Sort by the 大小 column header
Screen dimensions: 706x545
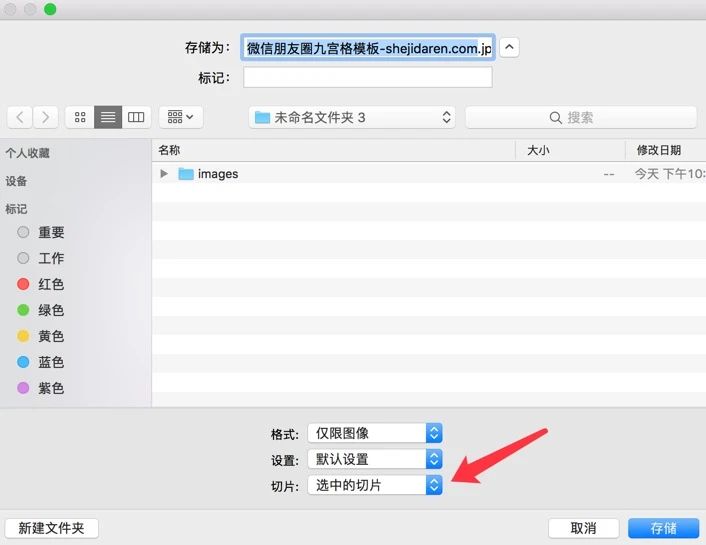570,150
